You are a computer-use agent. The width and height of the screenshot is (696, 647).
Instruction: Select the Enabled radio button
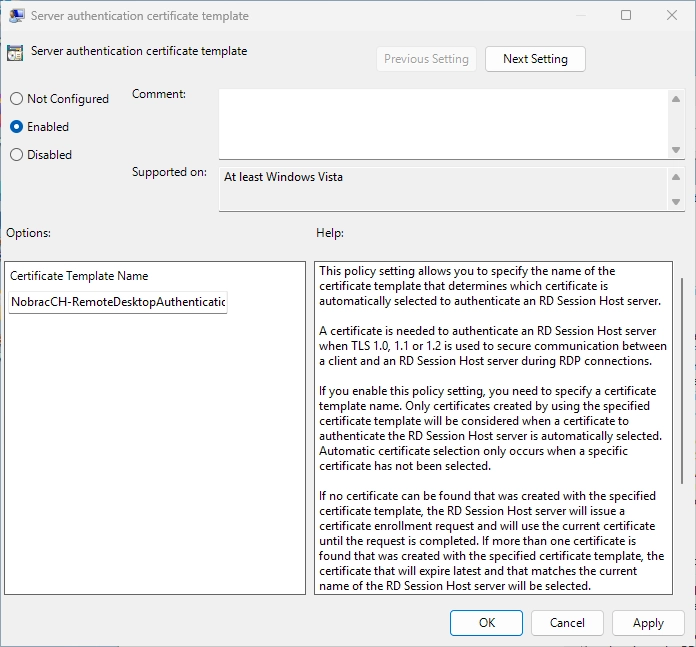tap(16, 127)
